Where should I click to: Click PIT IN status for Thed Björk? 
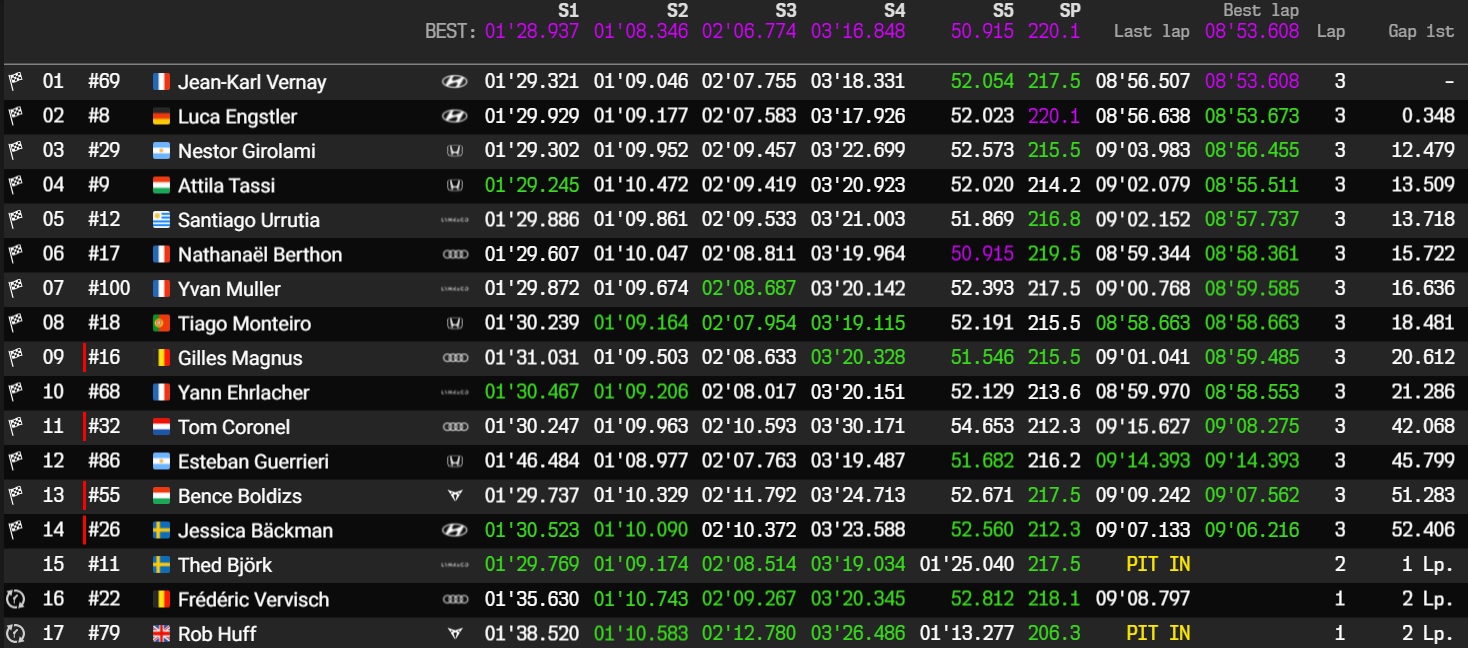(x=1157, y=565)
